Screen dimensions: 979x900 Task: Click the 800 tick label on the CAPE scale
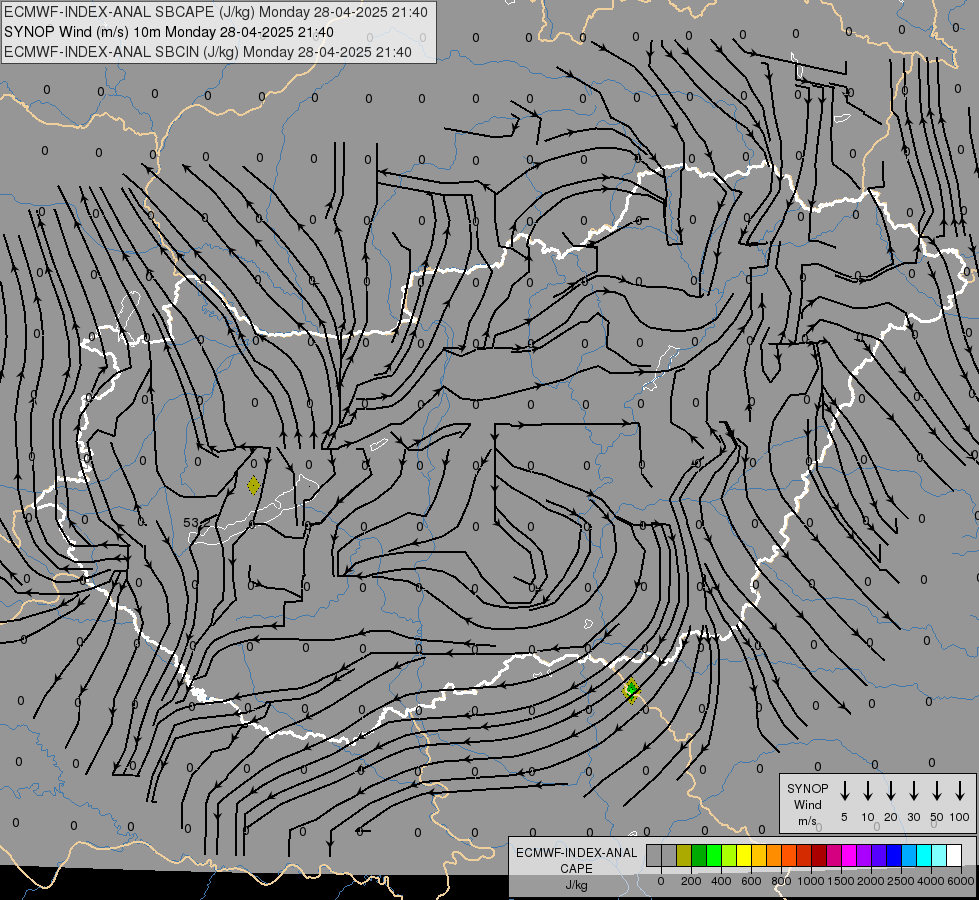(781, 881)
